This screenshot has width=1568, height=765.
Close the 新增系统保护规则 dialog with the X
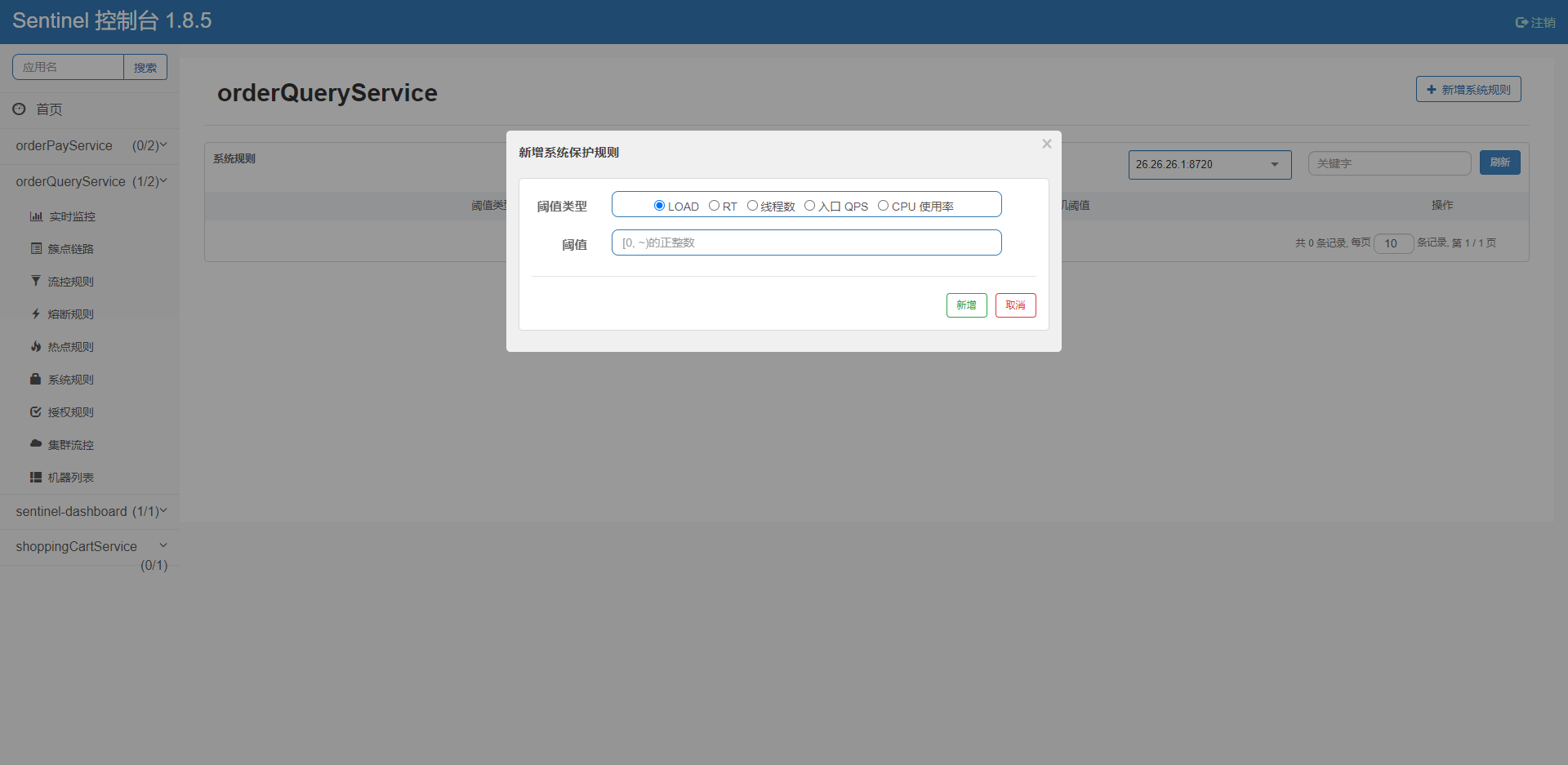1047,144
